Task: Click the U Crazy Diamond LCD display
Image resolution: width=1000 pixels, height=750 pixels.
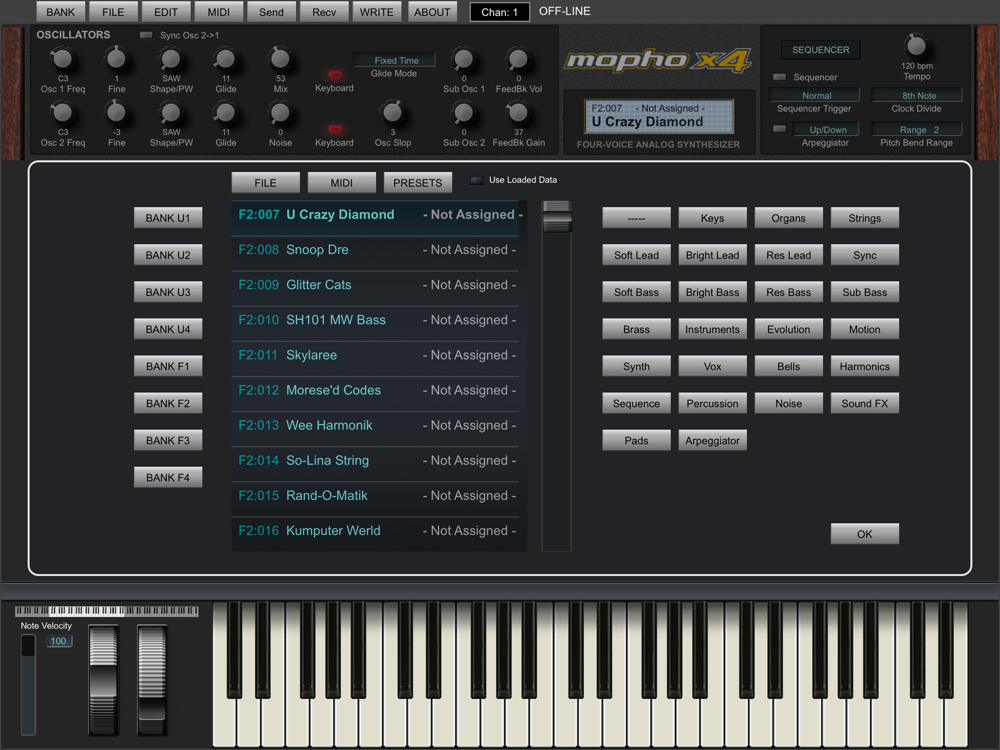Action: (659, 116)
